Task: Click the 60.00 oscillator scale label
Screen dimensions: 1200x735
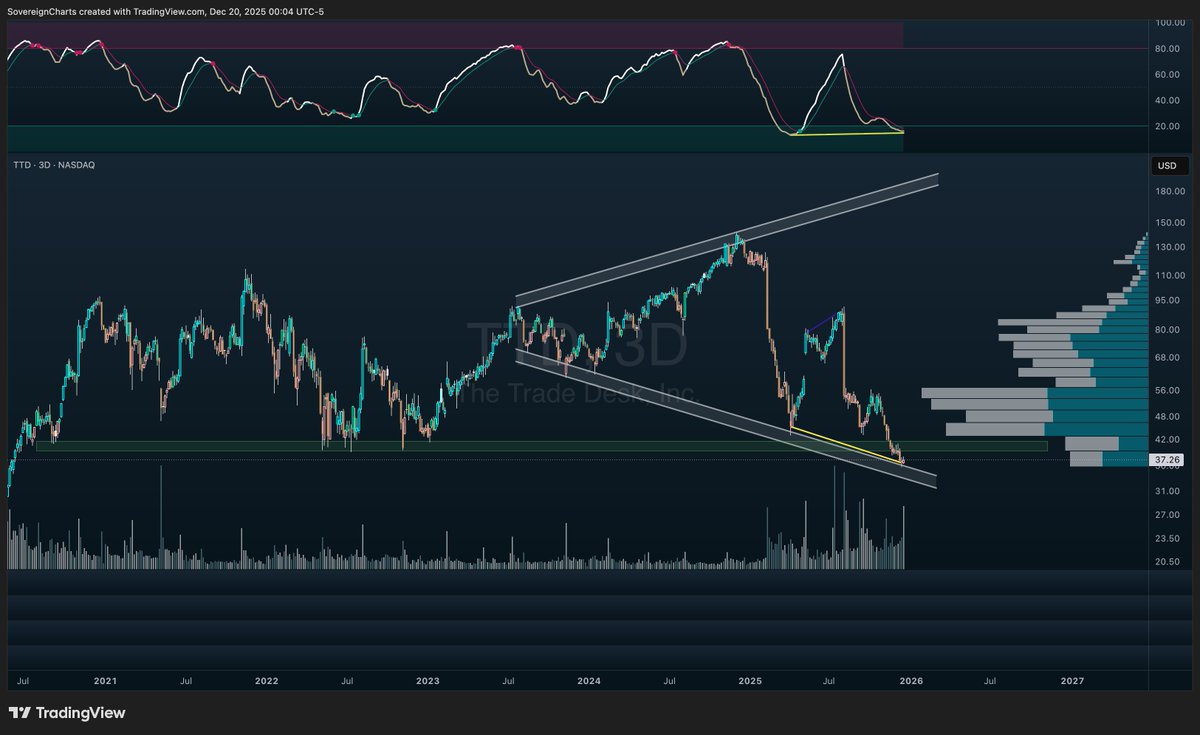Action: point(1167,75)
